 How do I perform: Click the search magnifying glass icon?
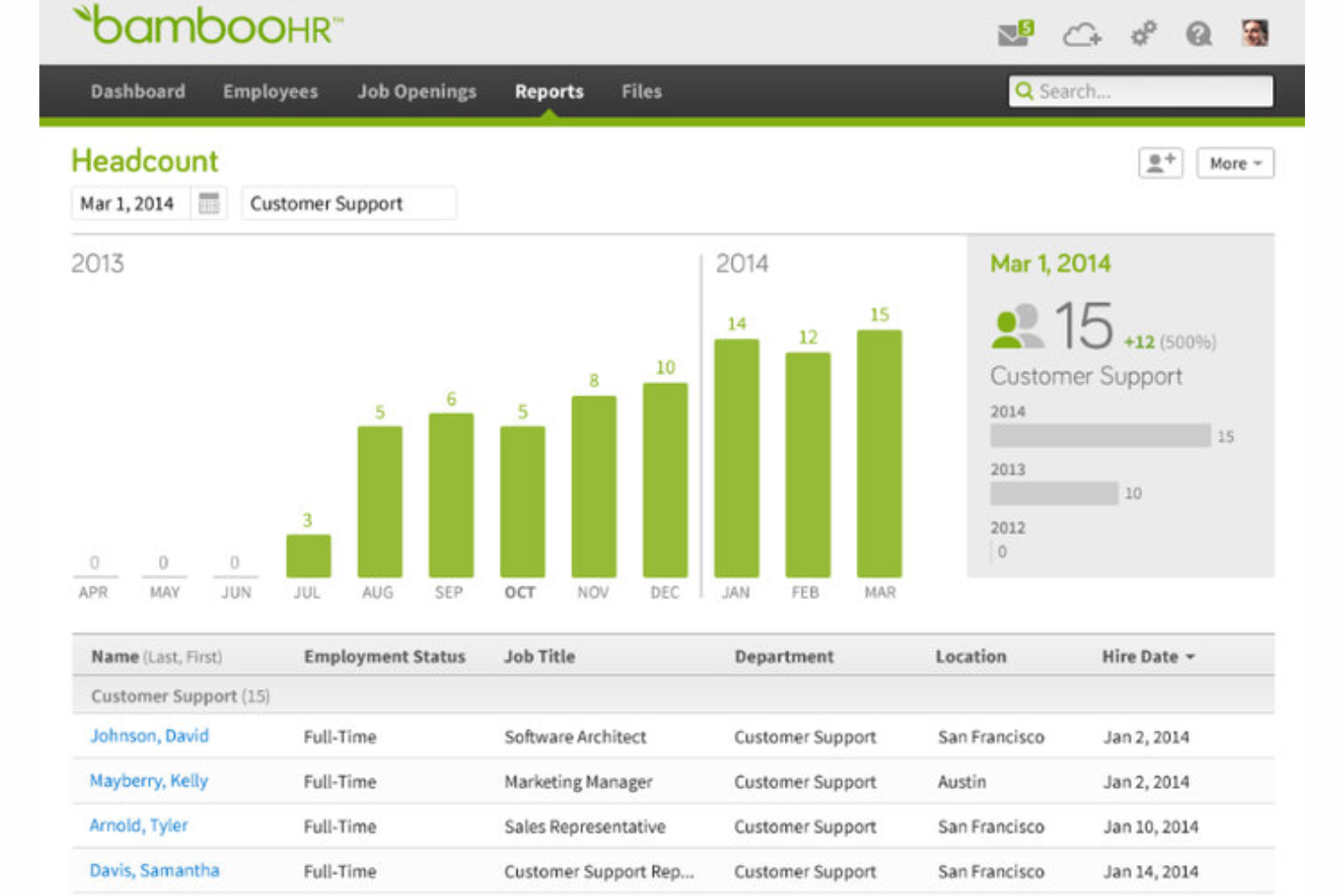[1025, 91]
